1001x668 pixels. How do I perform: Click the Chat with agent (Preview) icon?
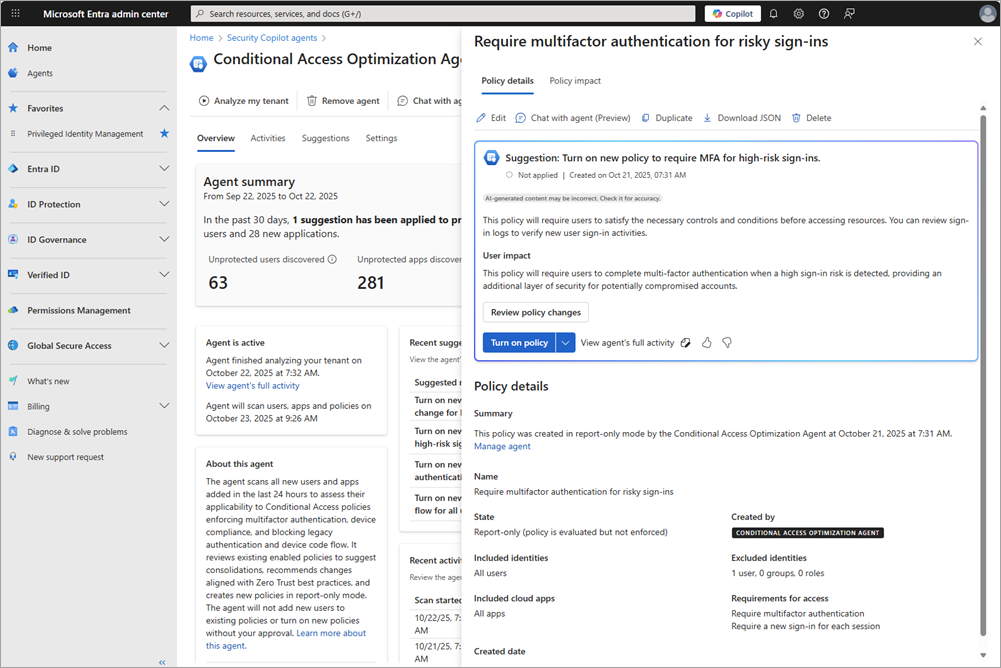point(520,117)
